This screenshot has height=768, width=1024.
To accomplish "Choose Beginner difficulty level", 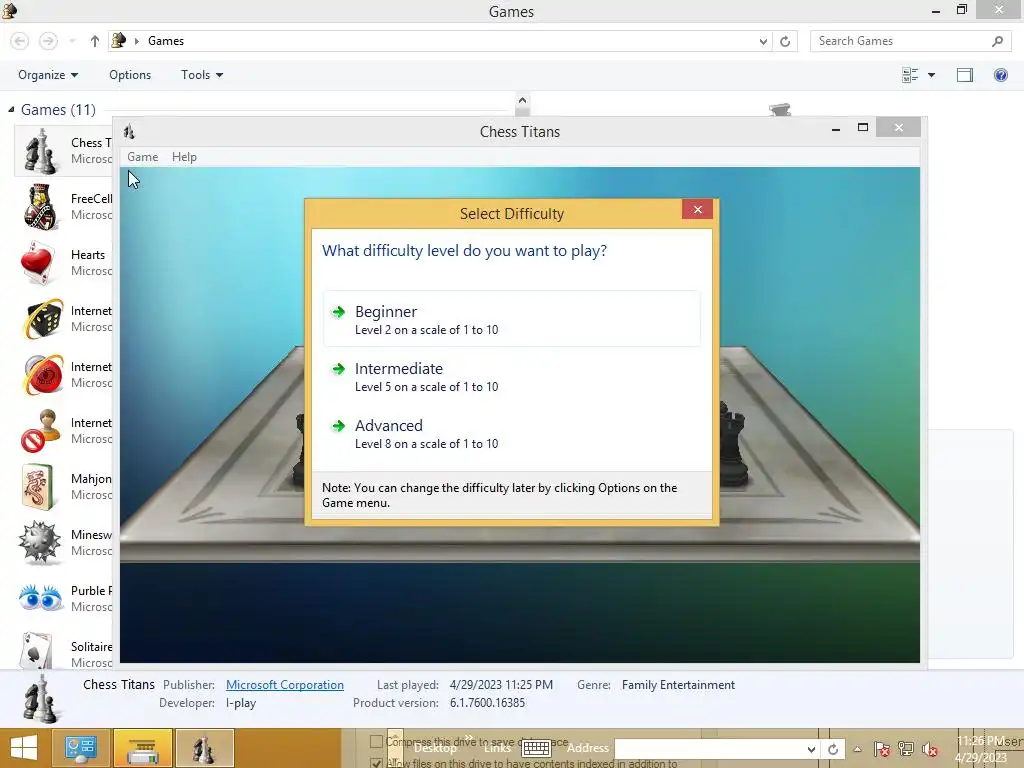I will pos(511,319).
